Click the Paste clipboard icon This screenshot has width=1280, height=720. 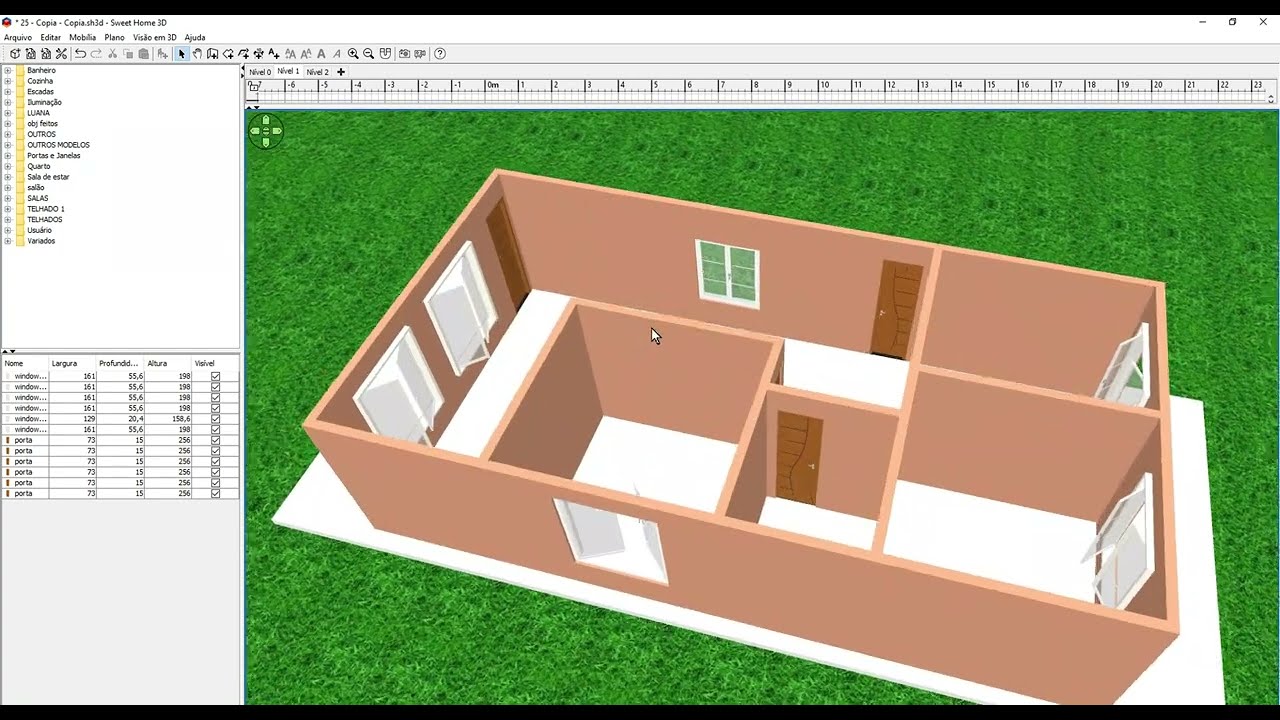pyautogui.click(x=144, y=54)
